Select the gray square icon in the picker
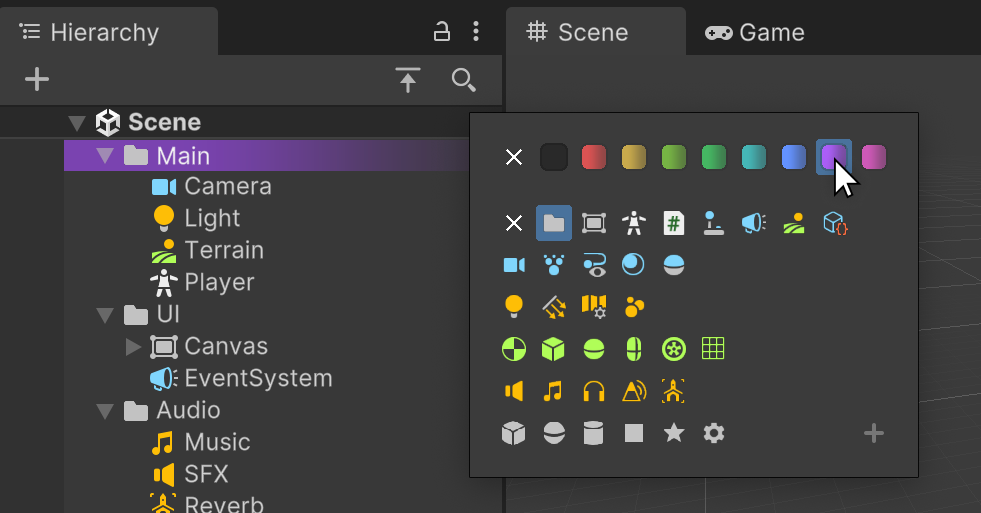This screenshot has width=981, height=513. [634, 433]
